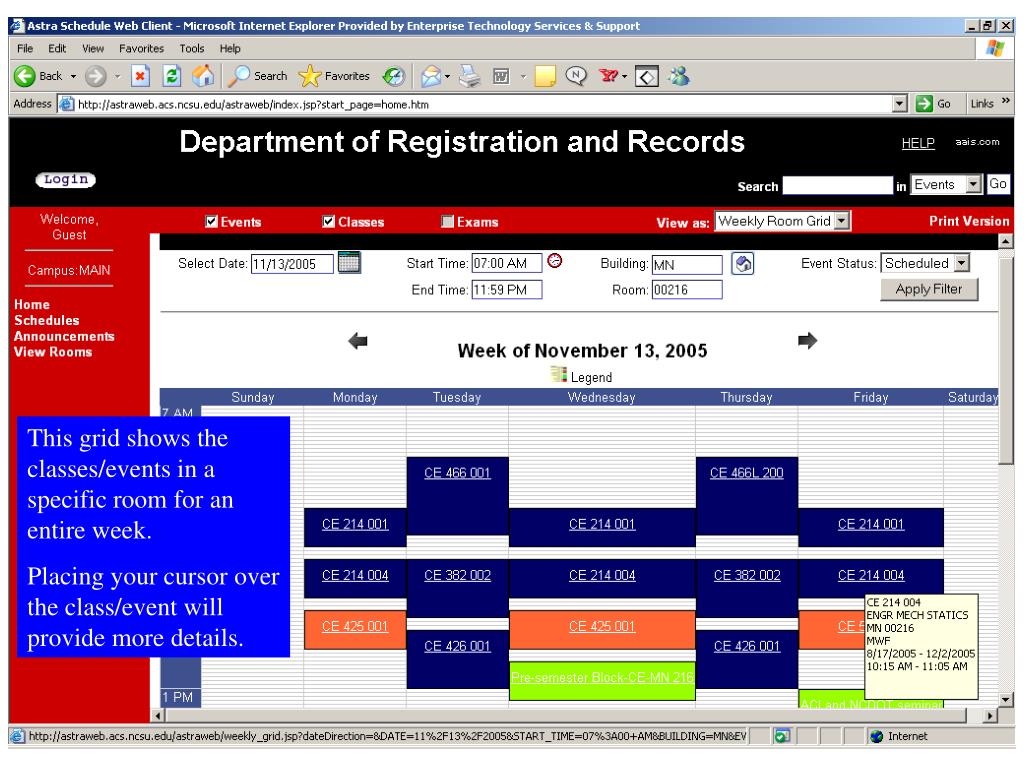Uncheck the Classes checkbox
This screenshot has height=768, width=1024.
(328, 221)
